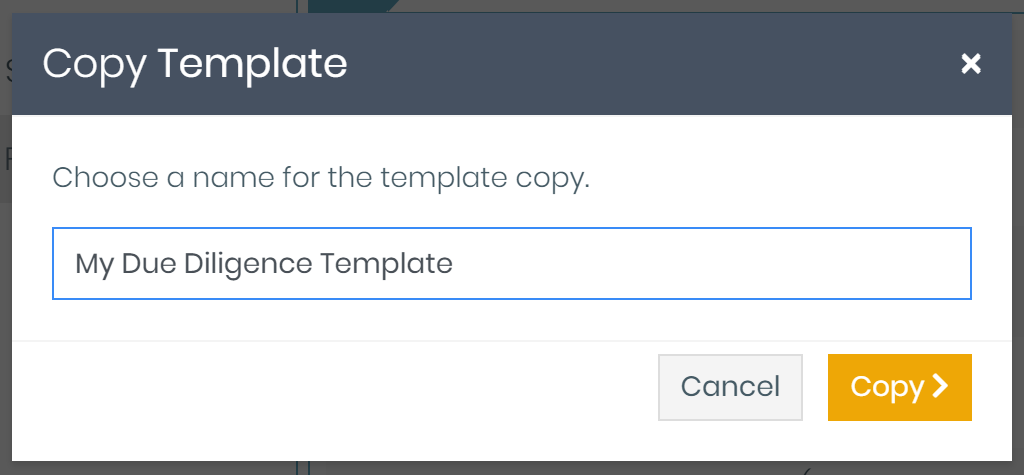
Task: Click the white X icon in header
Action: coord(970,64)
